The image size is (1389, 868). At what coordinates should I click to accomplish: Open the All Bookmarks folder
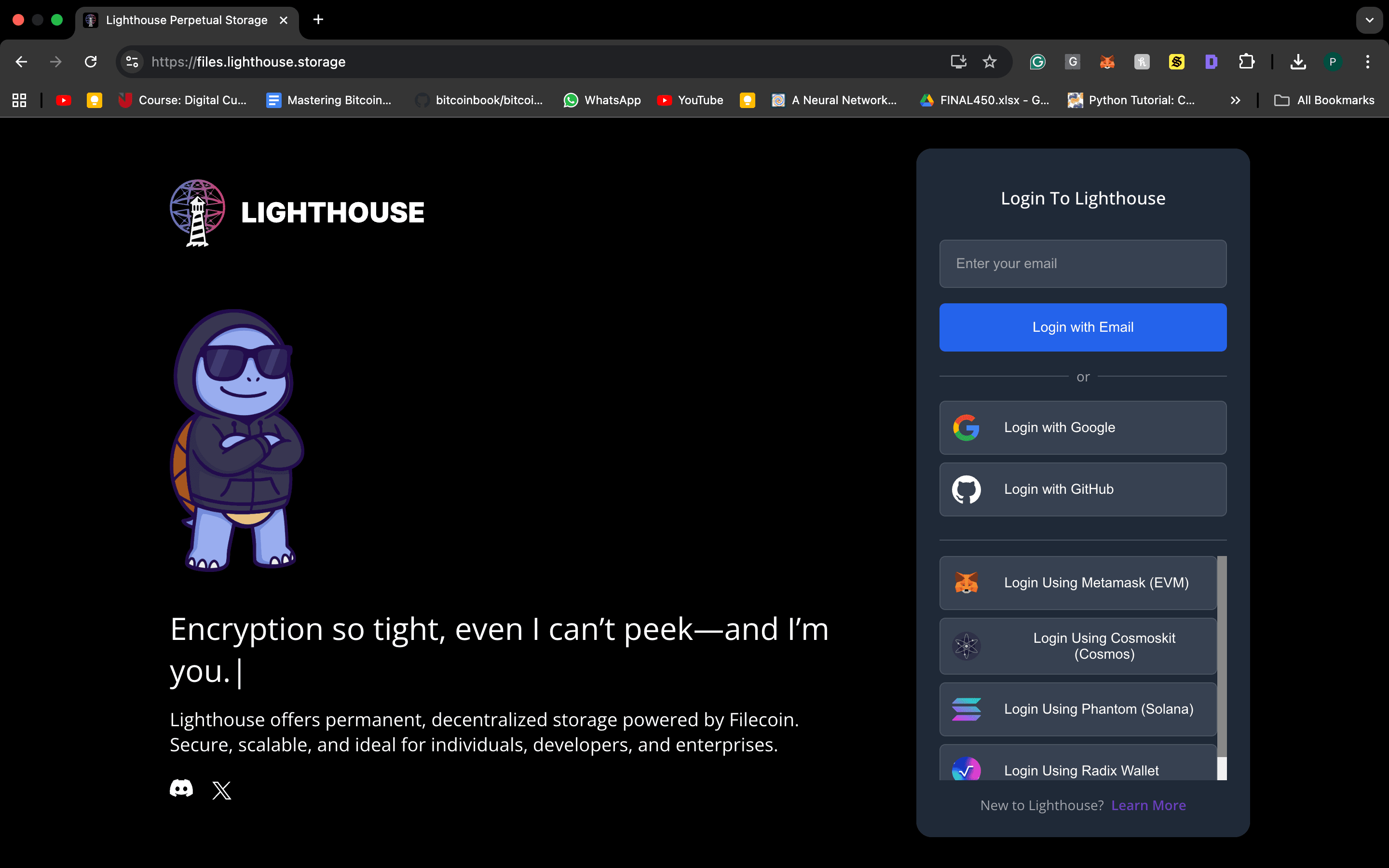pyautogui.click(x=1325, y=100)
